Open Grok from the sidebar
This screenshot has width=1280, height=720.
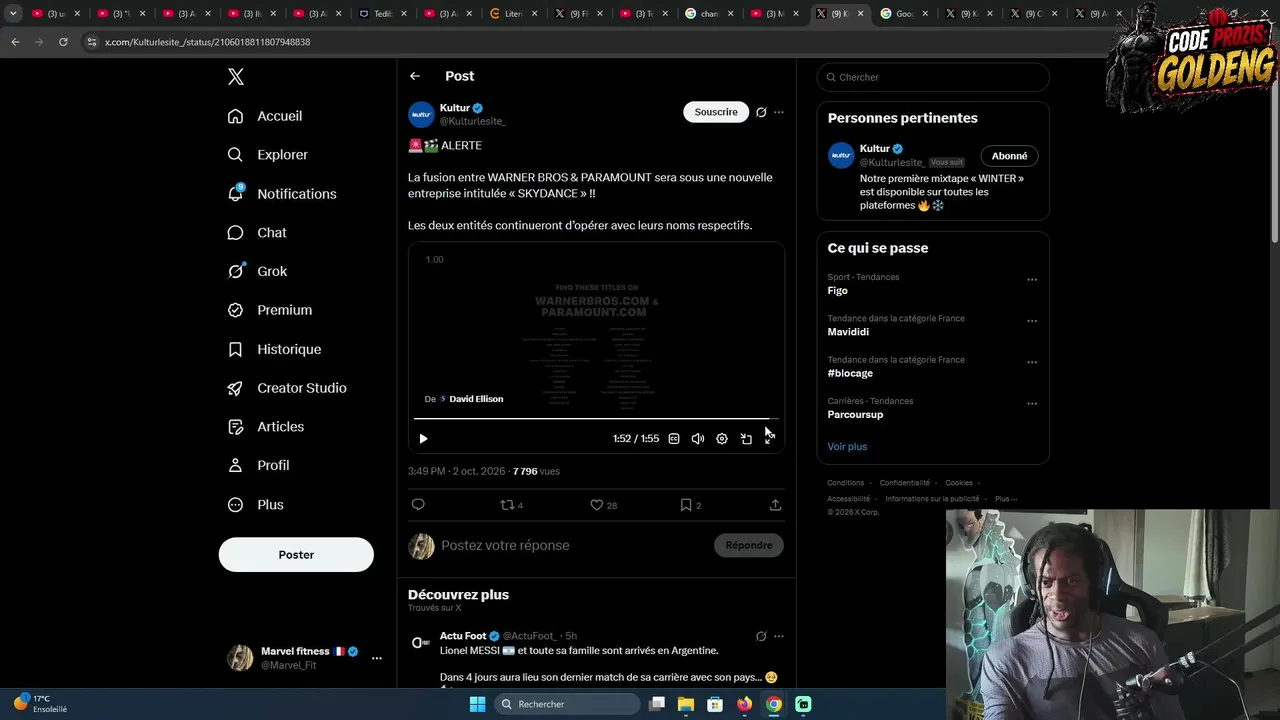click(x=257, y=271)
